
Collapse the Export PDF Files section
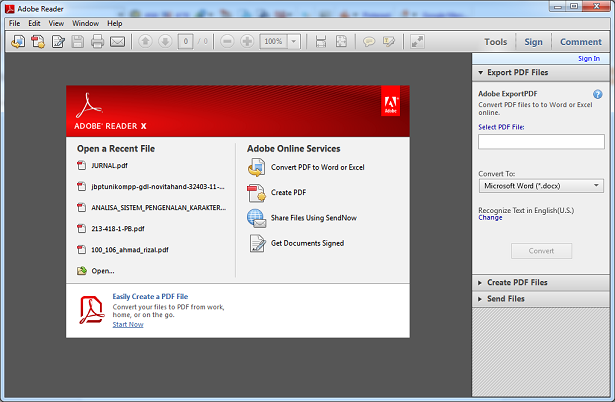481,73
